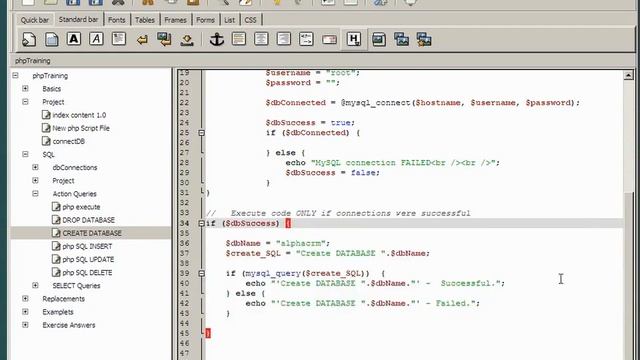Select the php SQL UPDATE snippet

[88, 259]
